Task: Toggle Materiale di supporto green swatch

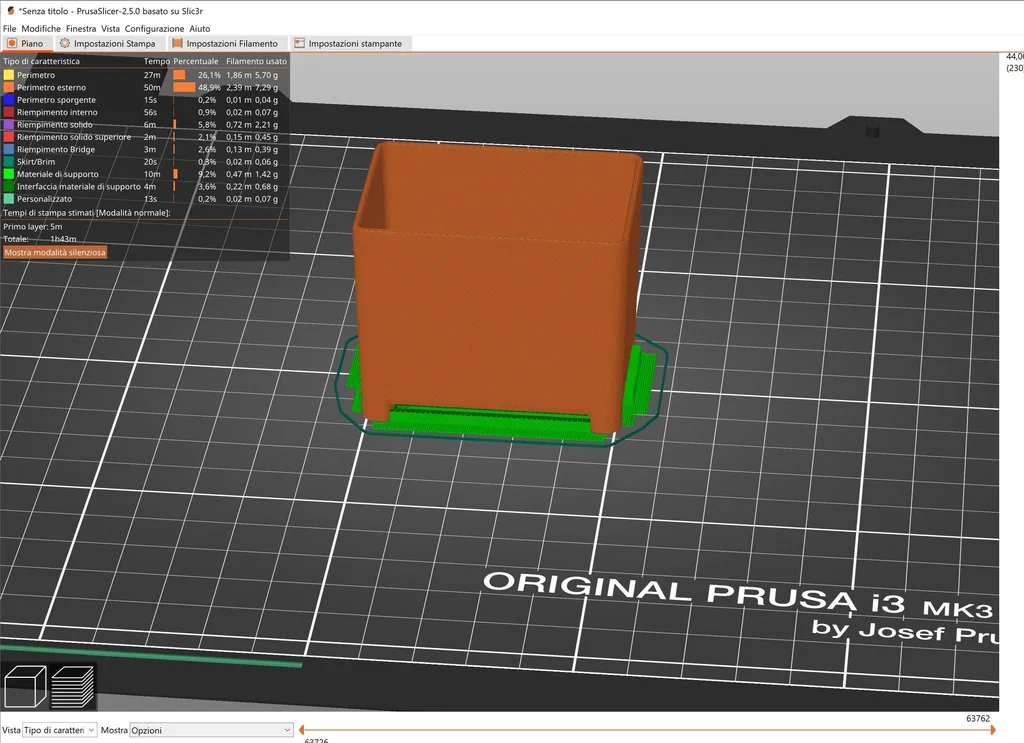Action: point(8,174)
